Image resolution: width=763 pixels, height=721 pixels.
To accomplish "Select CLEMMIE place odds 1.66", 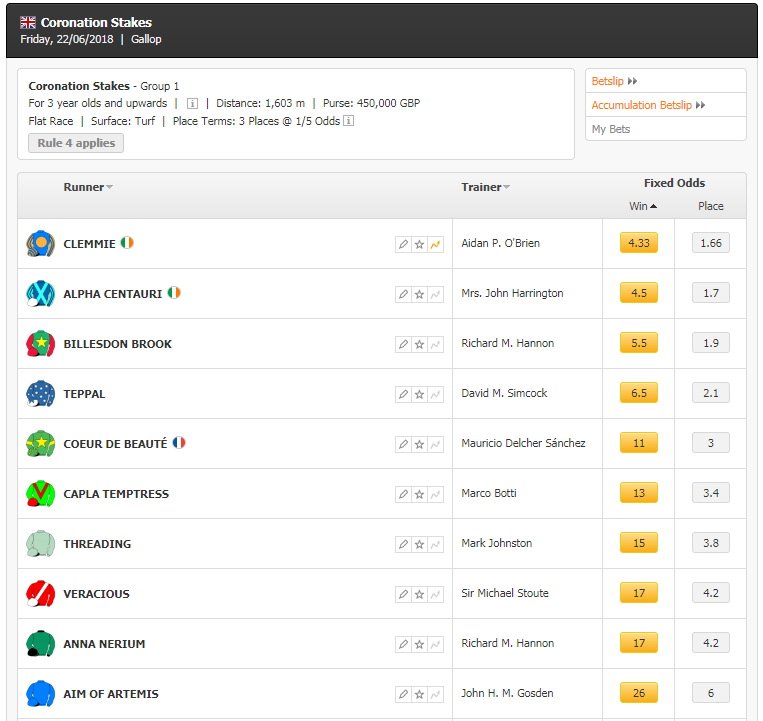I will point(711,243).
